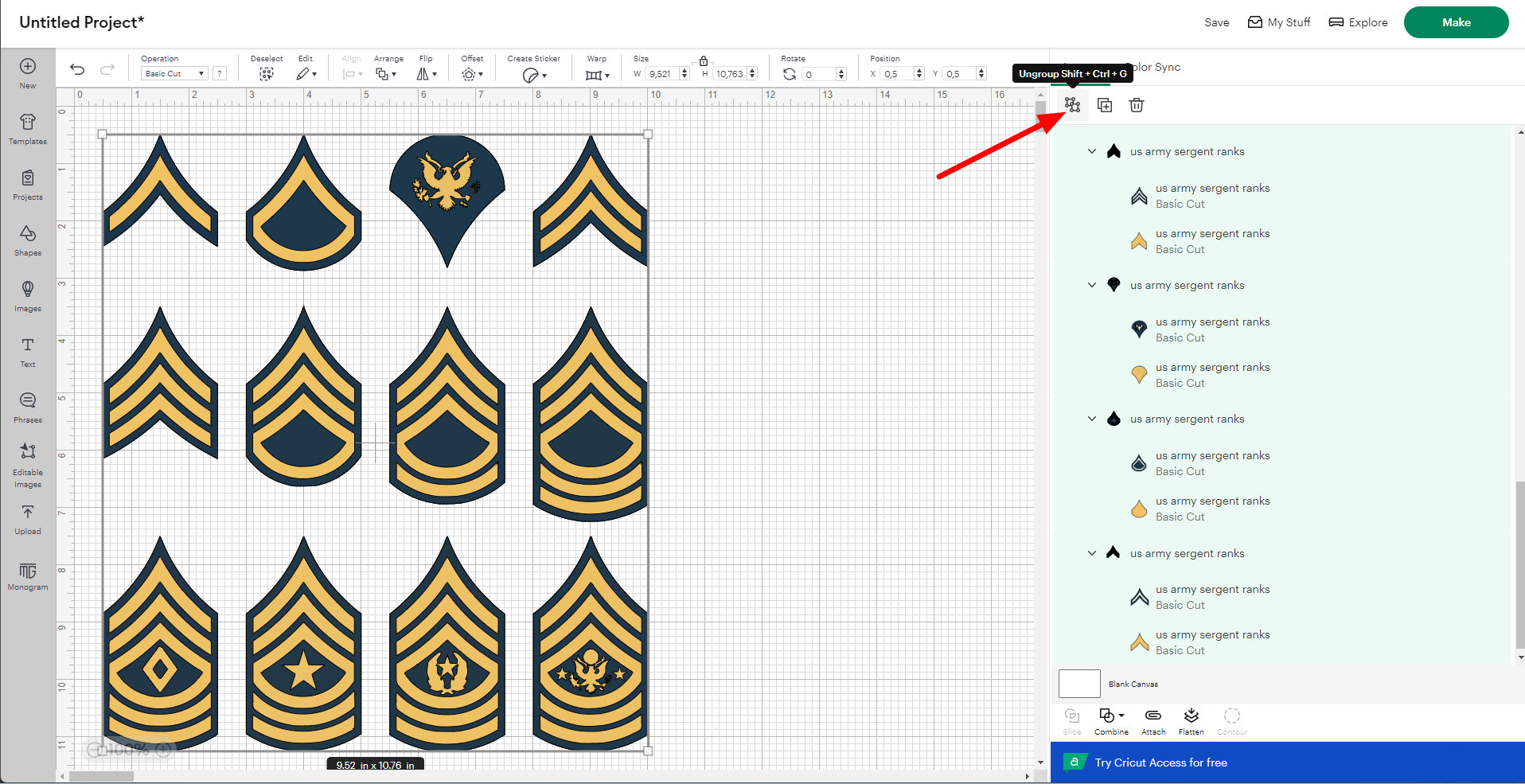This screenshot has height=784, width=1525.
Task: Select the Shapes tool in the sidebar
Action: pyautogui.click(x=28, y=241)
